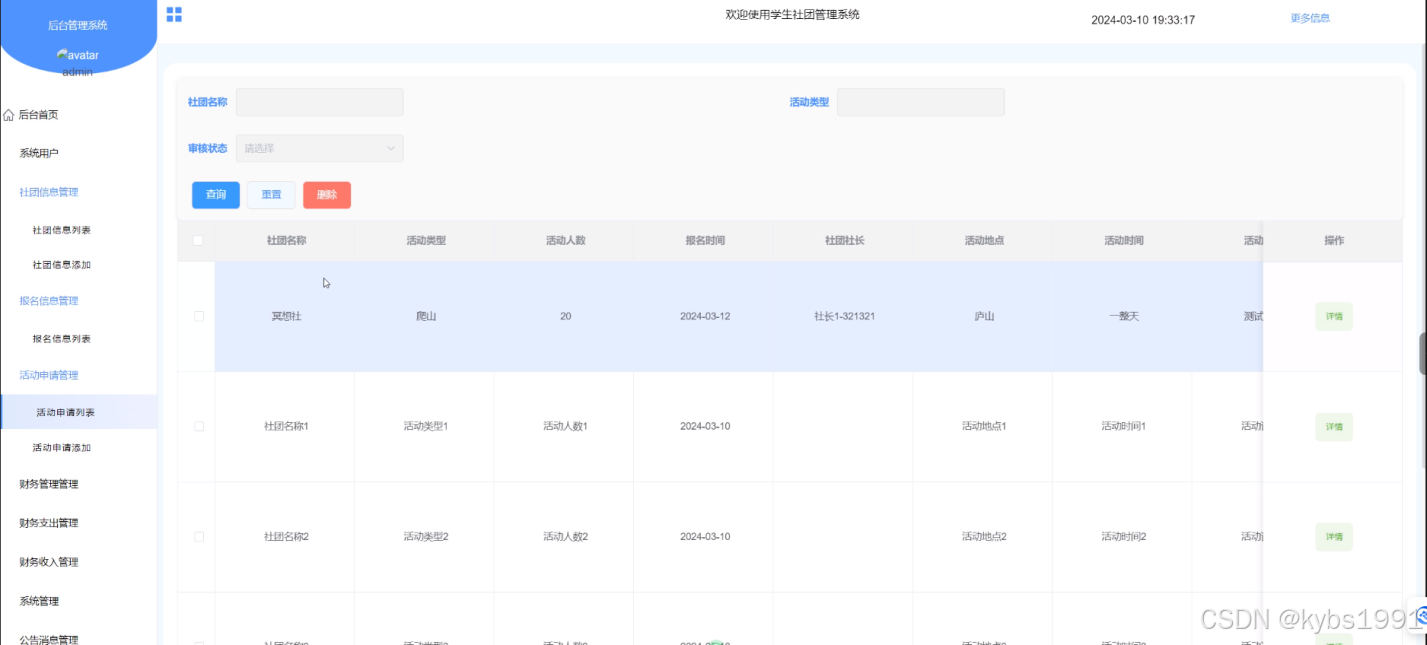Open 详情 for 社团名称1 row
Viewport: 1427px width, 645px height.
(x=1334, y=427)
